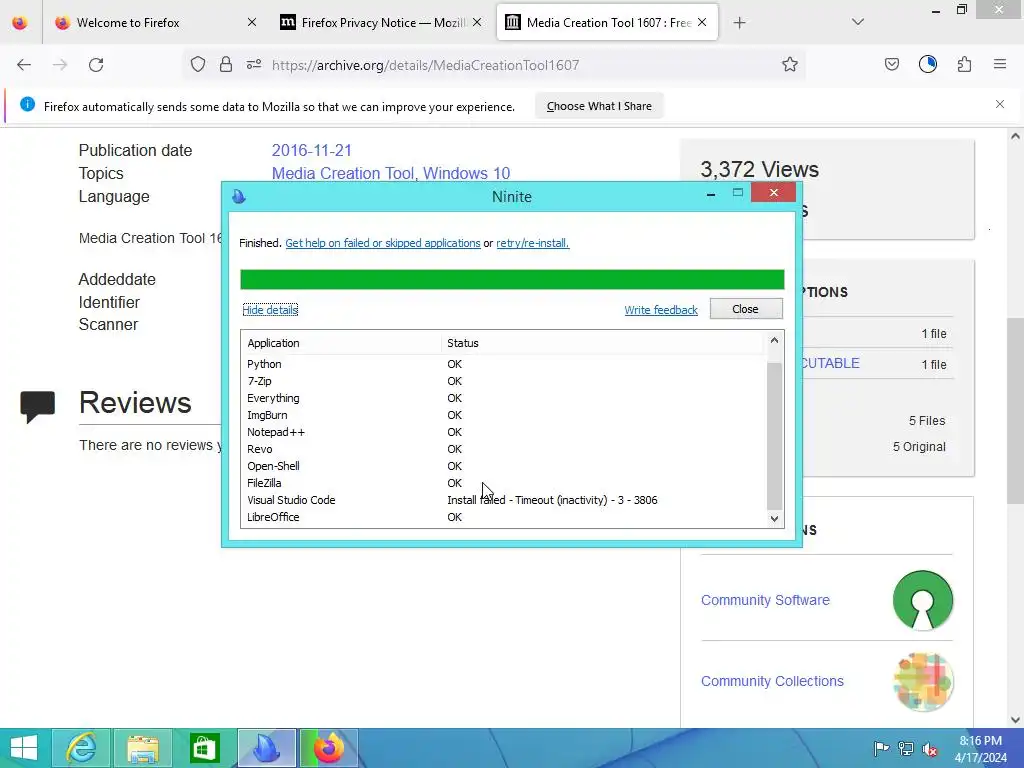The width and height of the screenshot is (1024, 768).
Task: Close the Welcome to Firefox tab
Action: (252, 22)
